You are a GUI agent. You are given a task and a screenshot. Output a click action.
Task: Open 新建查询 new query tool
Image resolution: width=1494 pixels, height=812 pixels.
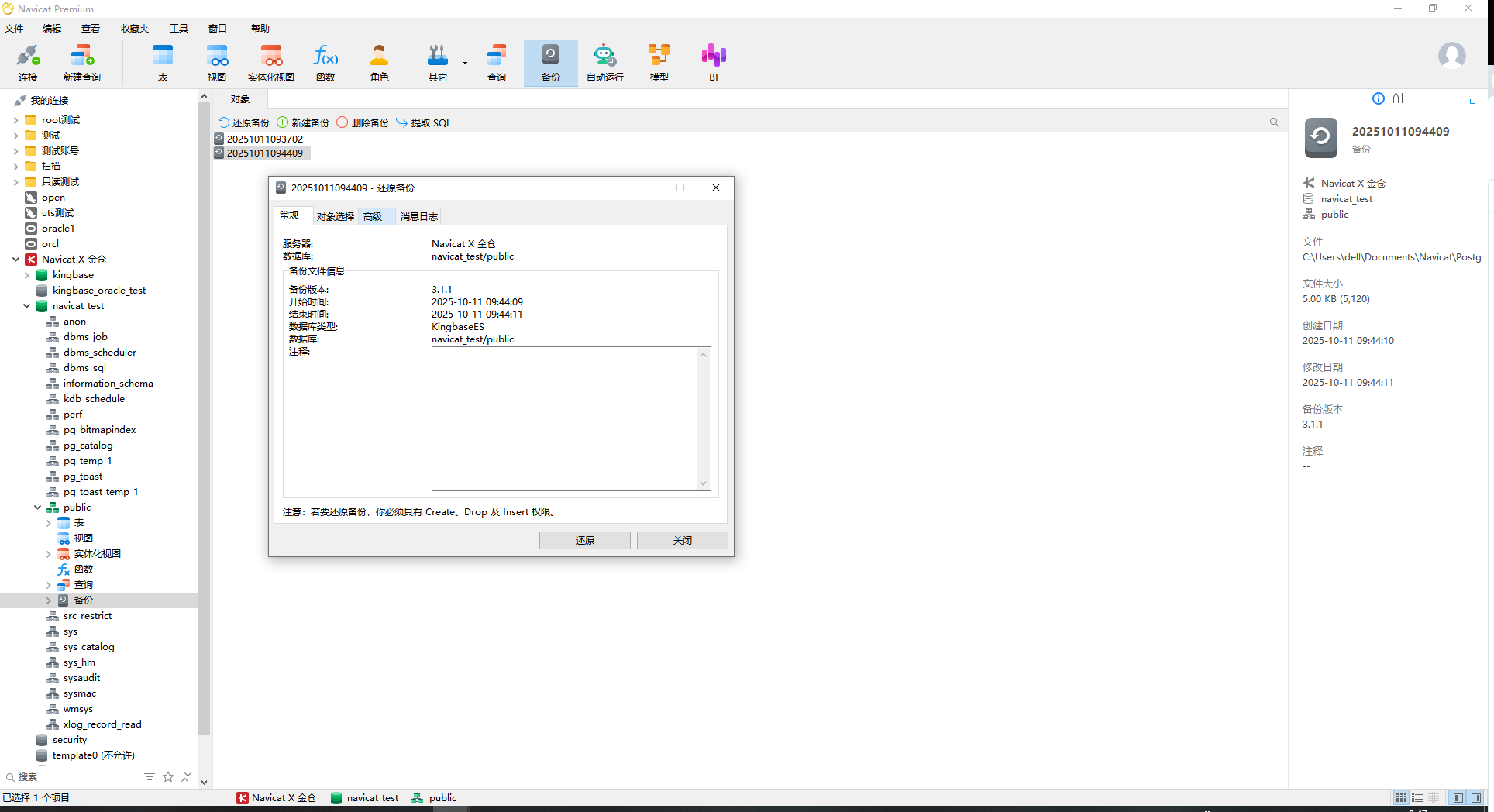(x=82, y=63)
